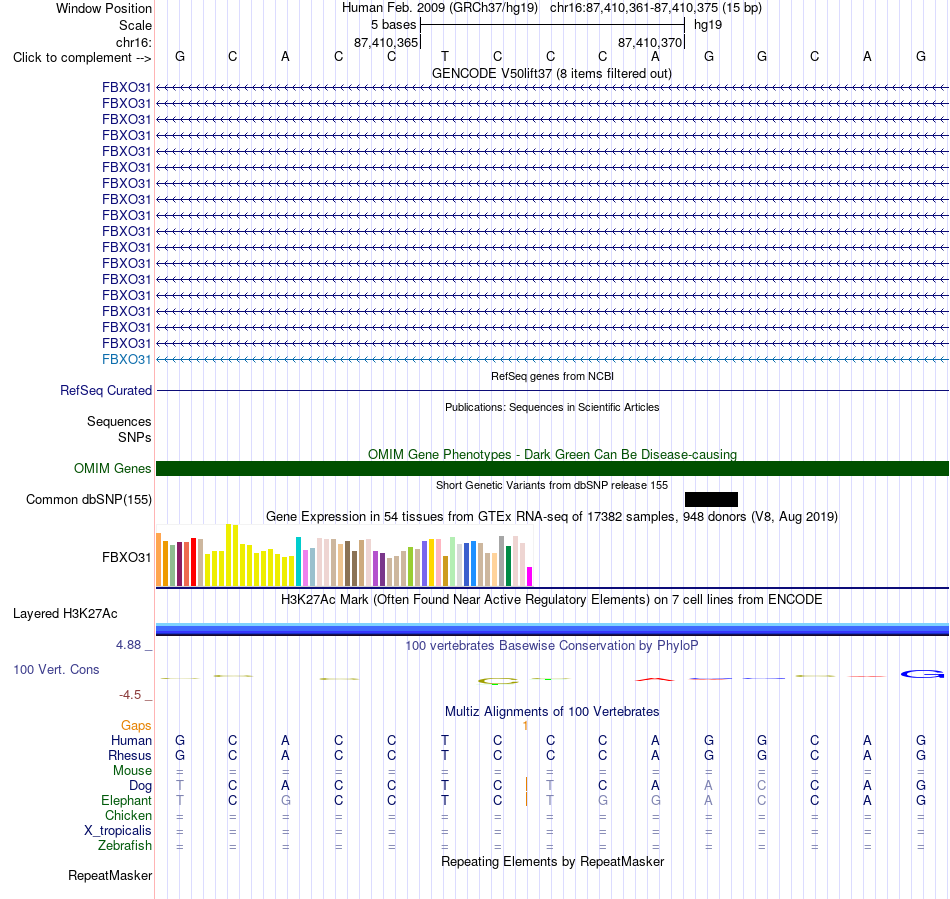Click the Elephant species label

(x=126, y=800)
